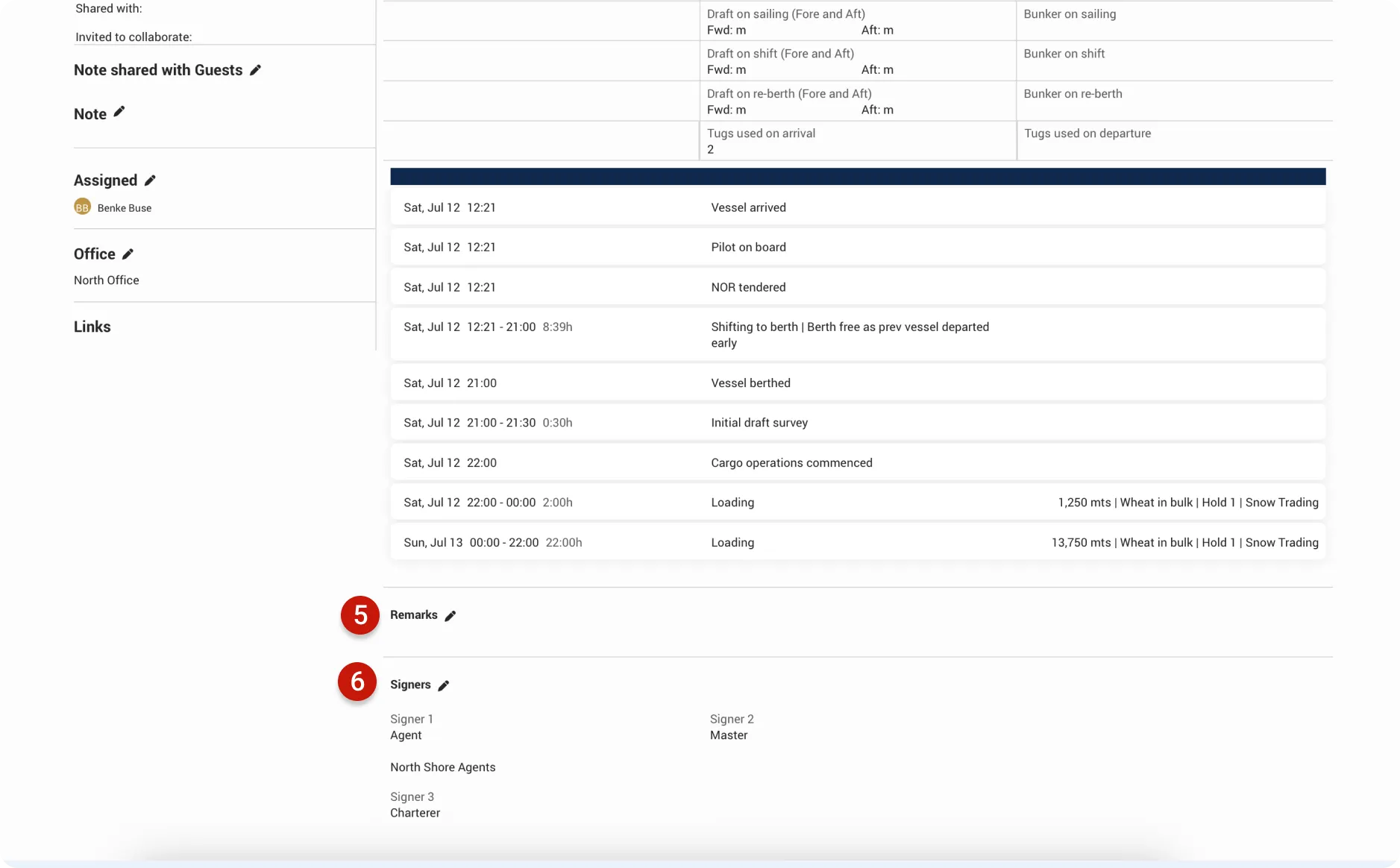Image resolution: width=1400 pixels, height=868 pixels.
Task: Click the Links heading
Action: click(92, 327)
